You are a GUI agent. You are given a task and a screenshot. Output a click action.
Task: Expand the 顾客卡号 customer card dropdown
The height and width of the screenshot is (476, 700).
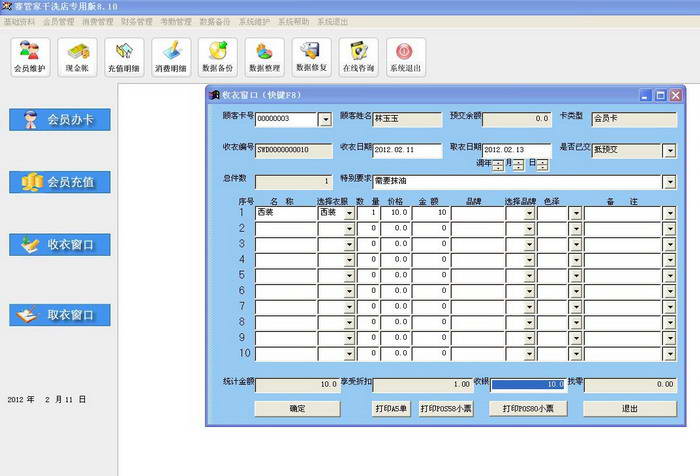[x=324, y=120]
